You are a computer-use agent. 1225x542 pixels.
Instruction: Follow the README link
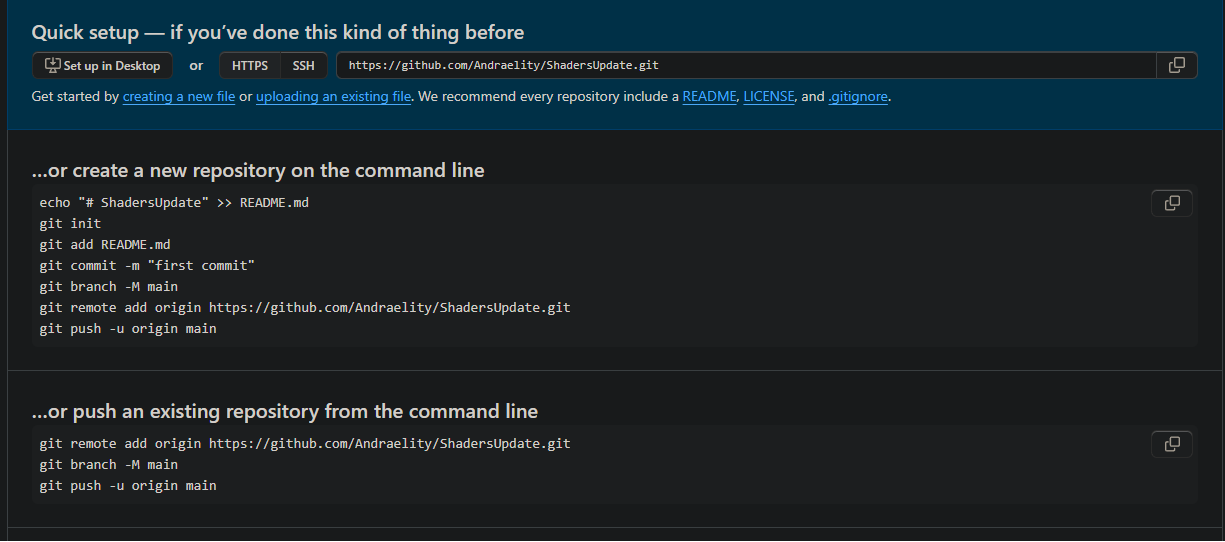click(709, 97)
